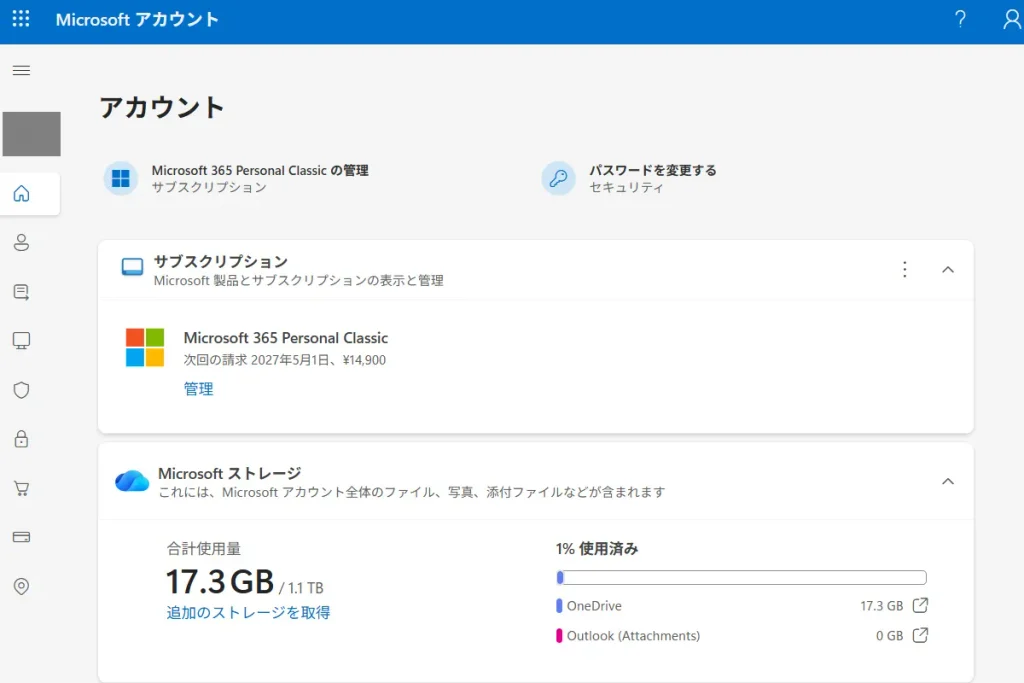
Task: Open the account profile icon in header
Action: pyautogui.click(x=1012, y=19)
